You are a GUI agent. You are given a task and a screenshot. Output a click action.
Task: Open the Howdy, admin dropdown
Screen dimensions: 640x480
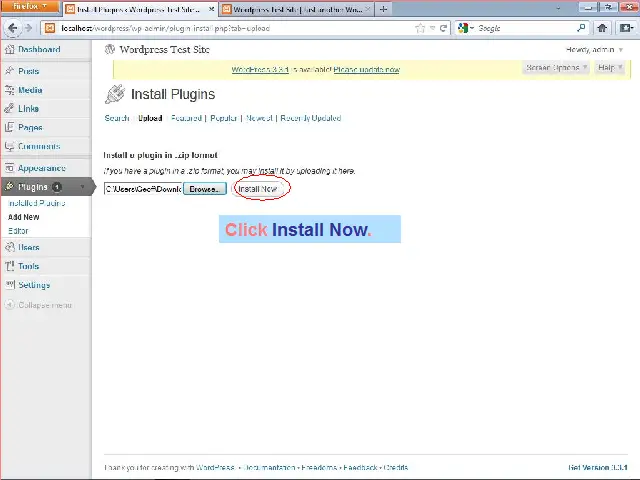pos(594,49)
